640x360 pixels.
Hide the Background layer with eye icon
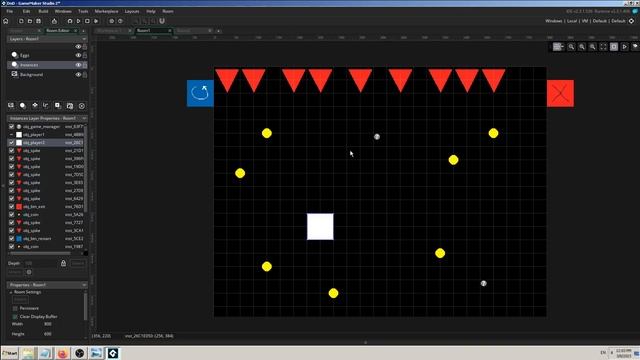(78, 75)
